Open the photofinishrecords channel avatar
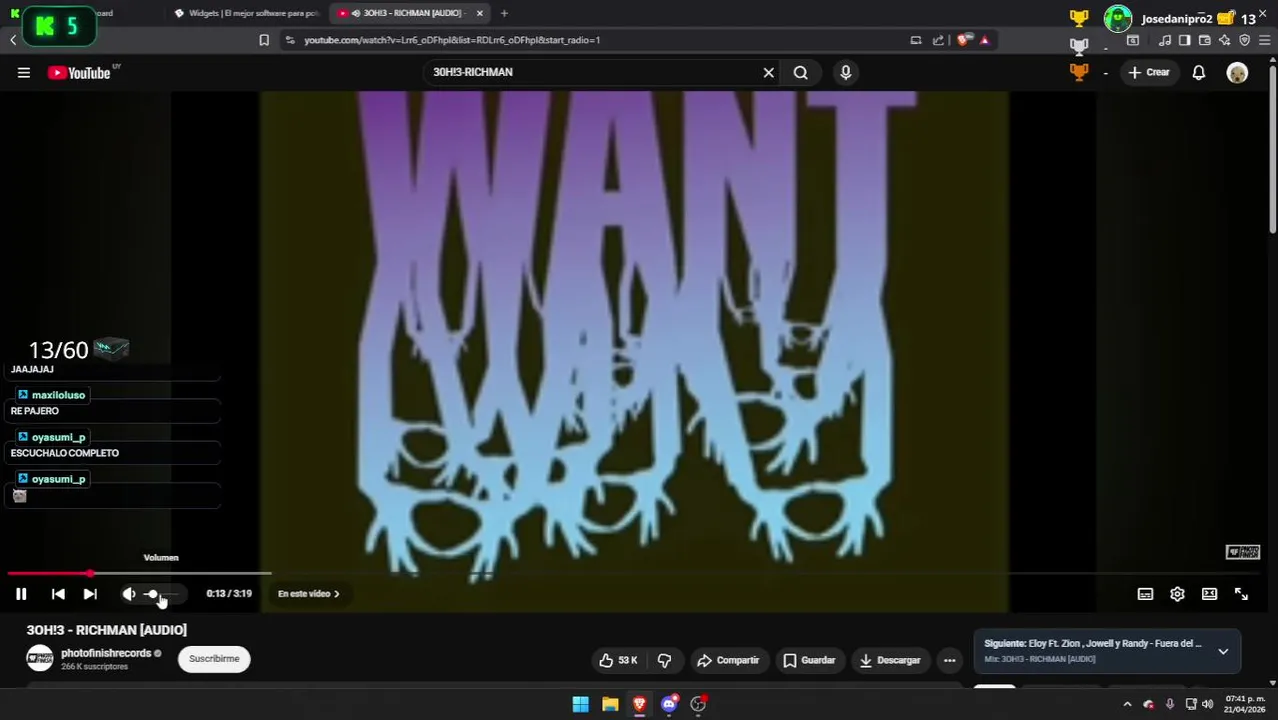This screenshot has width=1278, height=720. [40, 658]
